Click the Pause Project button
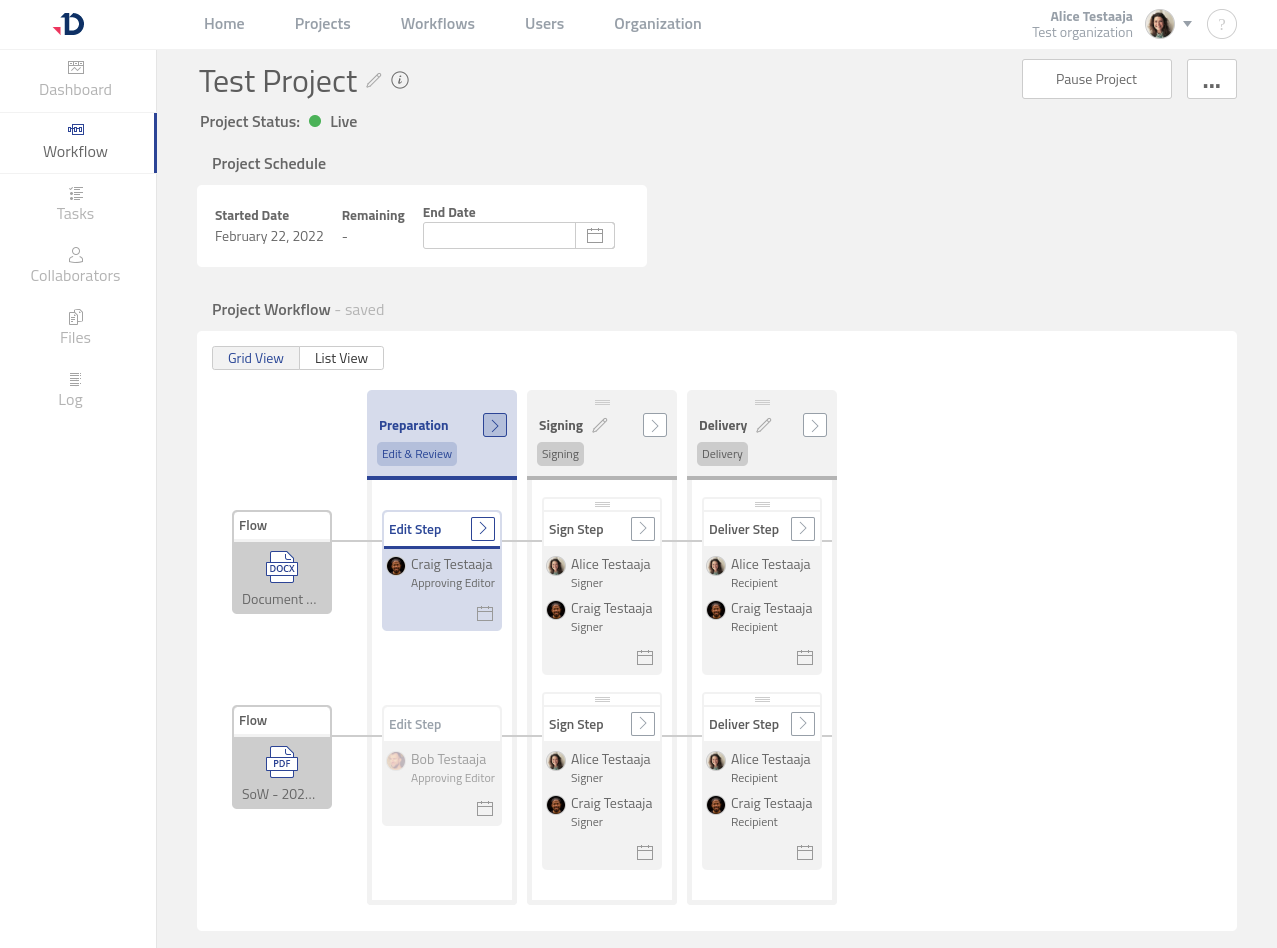1277x948 pixels. 1096,79
